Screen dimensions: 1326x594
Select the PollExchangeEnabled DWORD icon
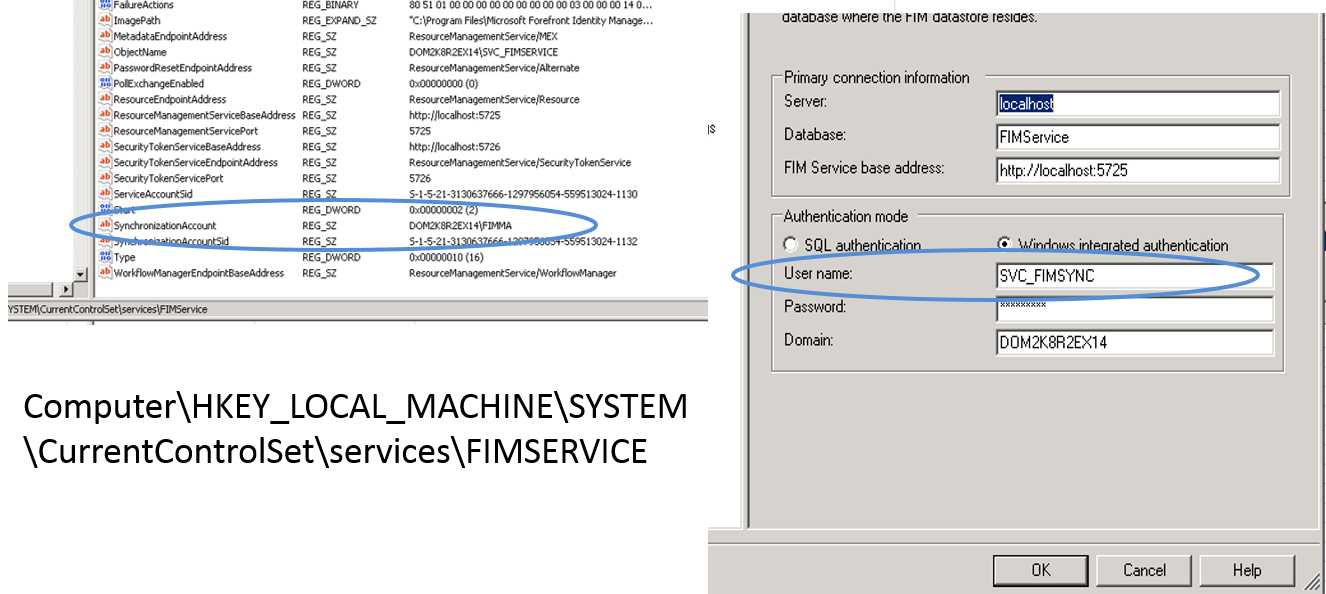(x=105, y=84)
